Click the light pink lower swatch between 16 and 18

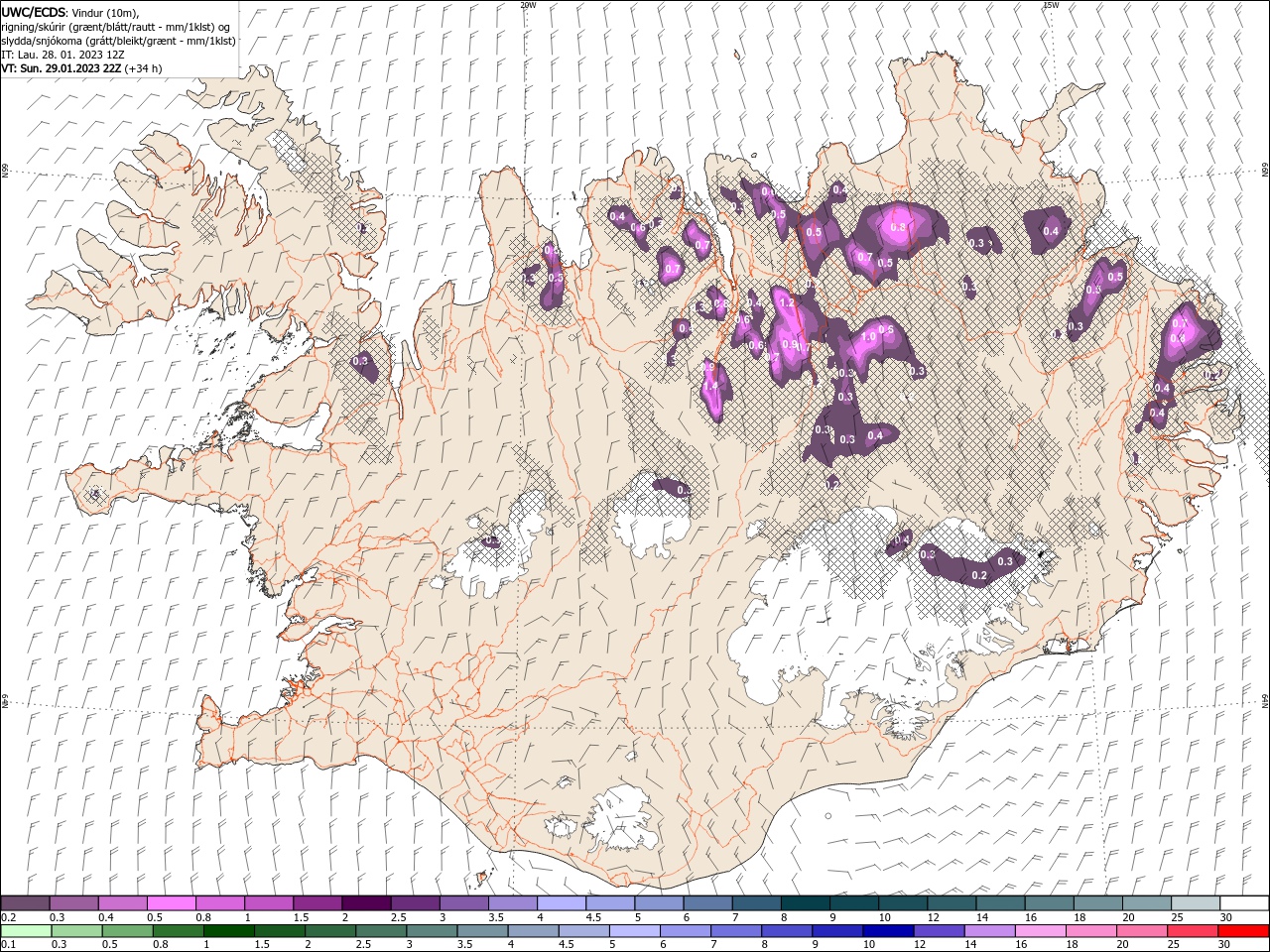point(1040,931)
